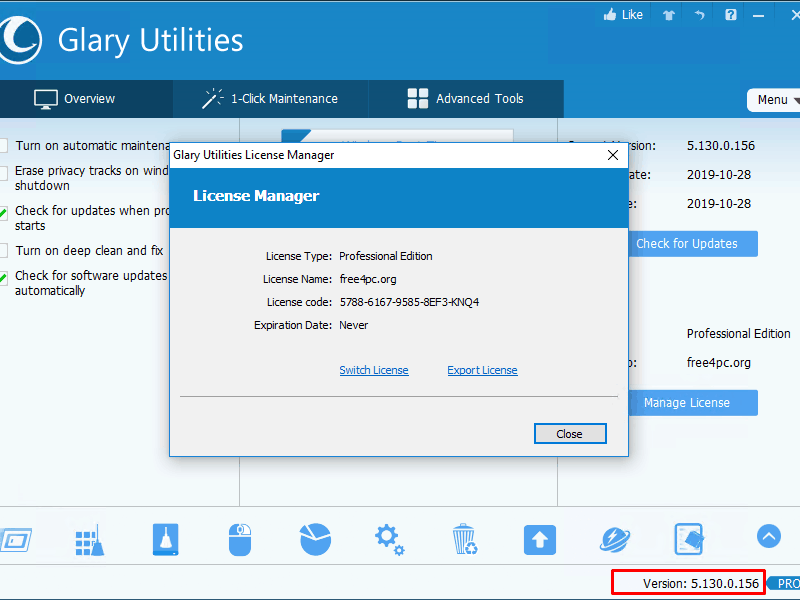Click the Switch License link
The width and height of the screenshot is (800, 600).
point(374,370)
